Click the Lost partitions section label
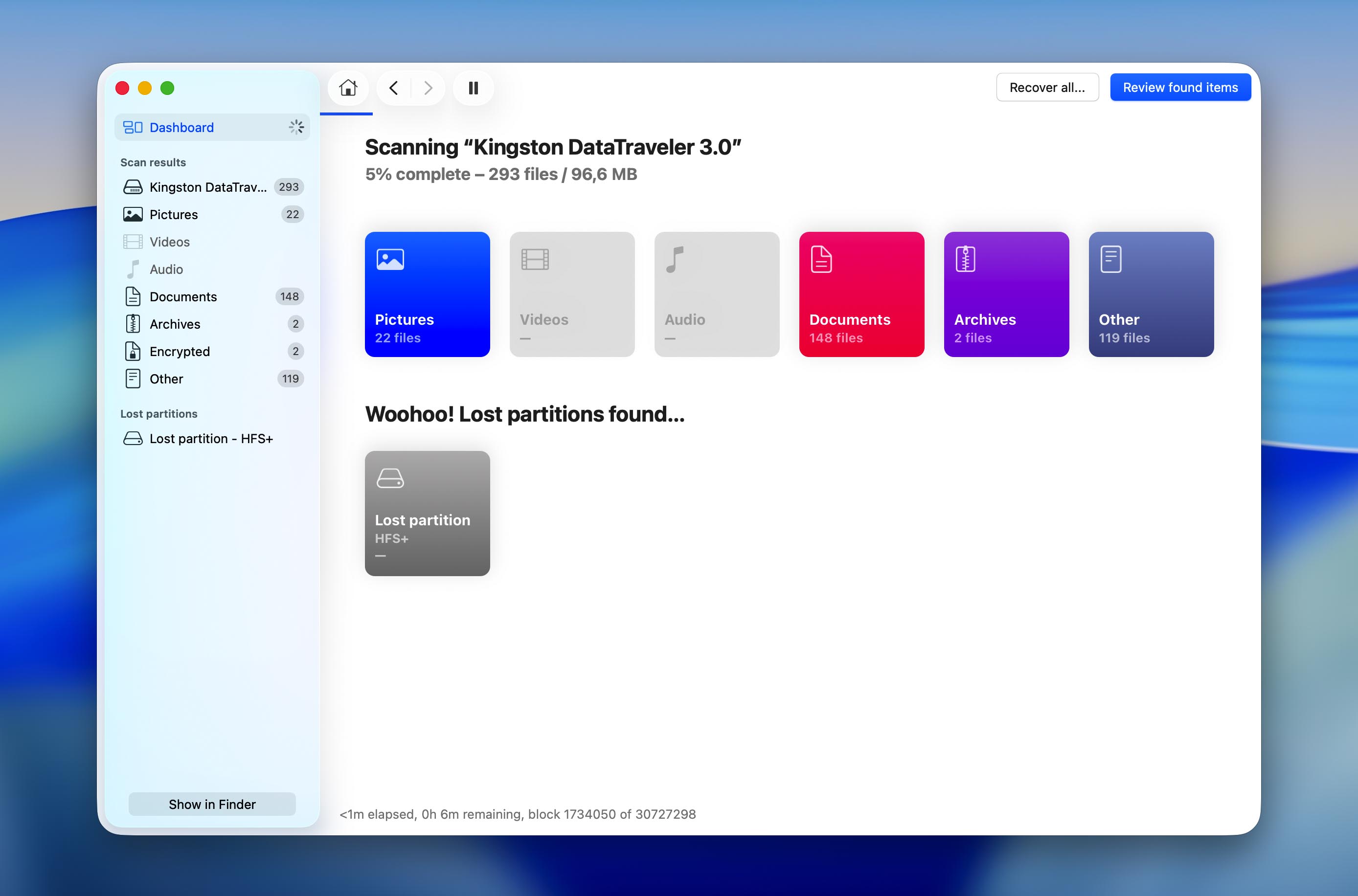This screenshot has width=1358, height=896. point(159,414)
